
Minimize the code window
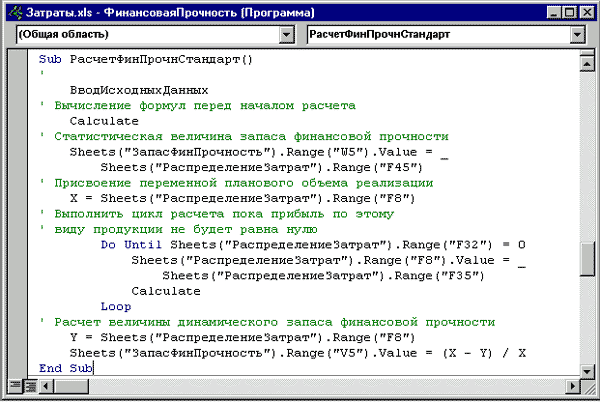point(554,13)
